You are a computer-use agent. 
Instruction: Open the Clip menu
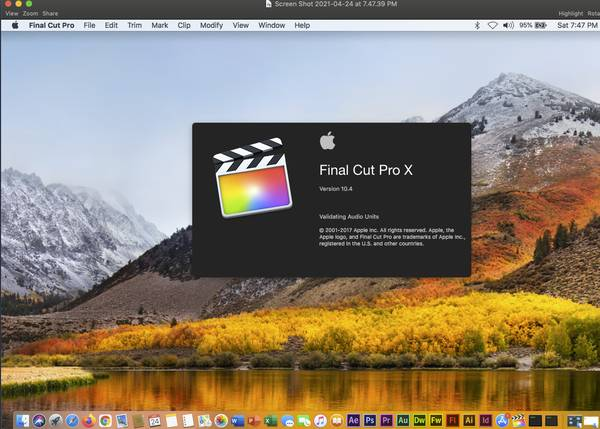pyautogui.click(x=184, y=25)
